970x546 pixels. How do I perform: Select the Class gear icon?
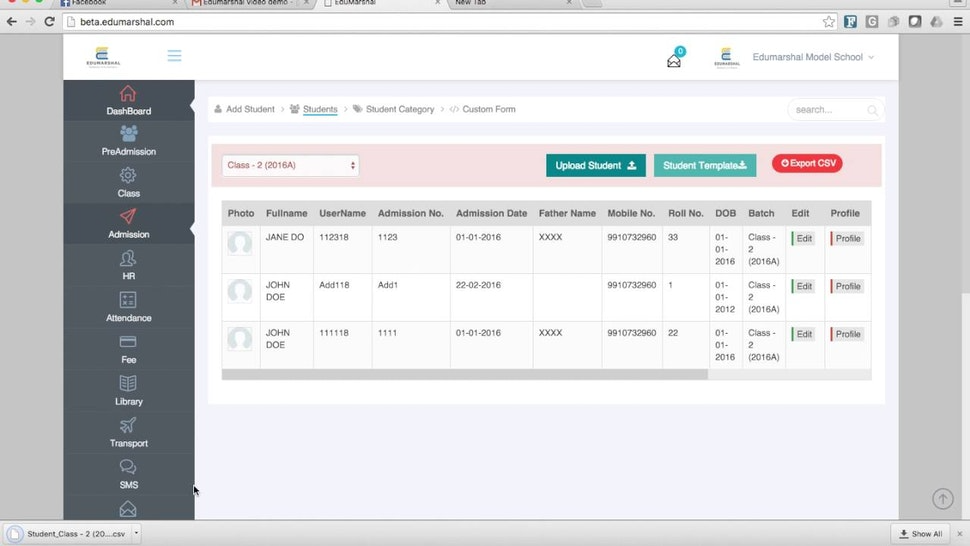[128, 175]
